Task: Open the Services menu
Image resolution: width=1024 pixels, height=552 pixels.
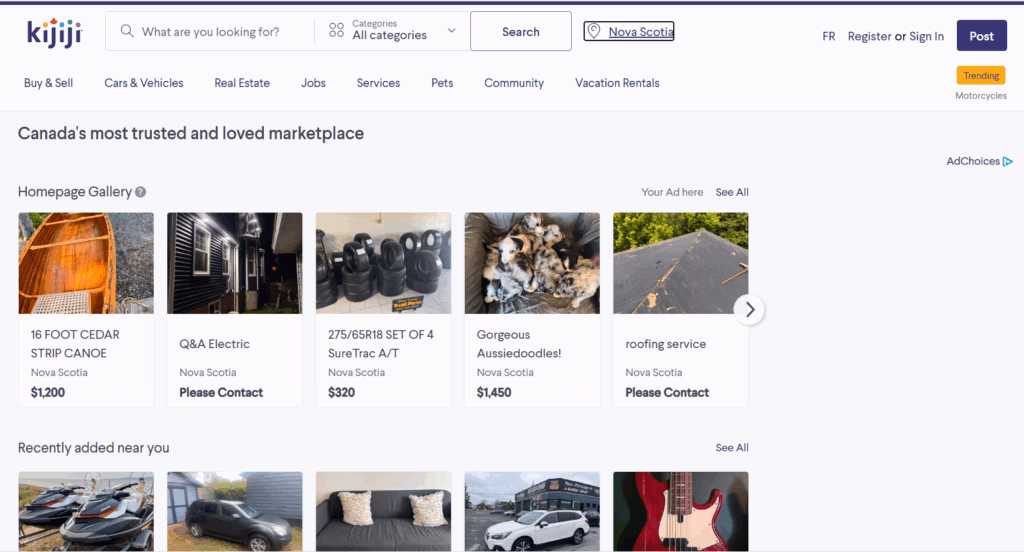Action: (378, 83)
